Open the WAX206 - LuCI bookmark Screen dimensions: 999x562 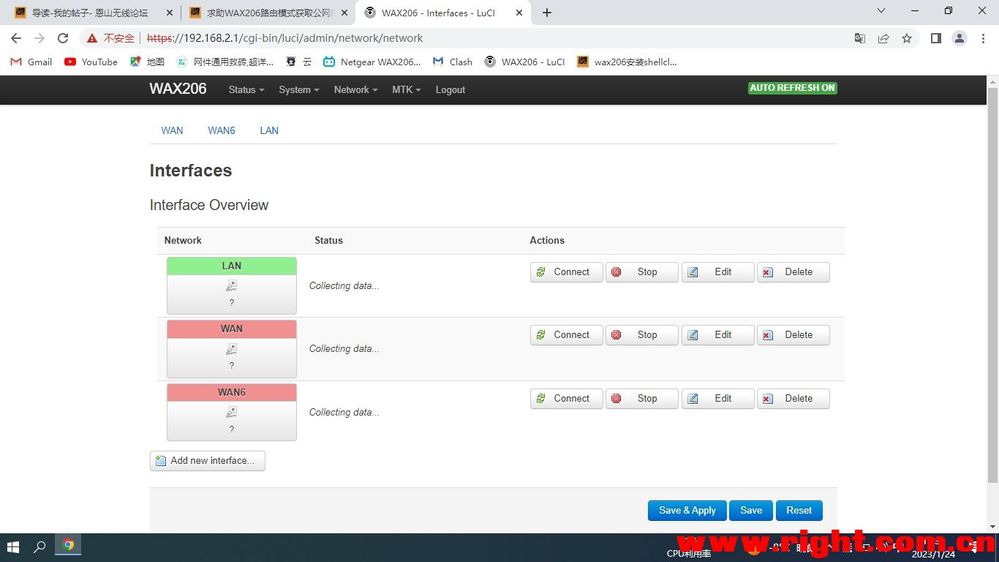pyautogui.click(x=525, y=62)
